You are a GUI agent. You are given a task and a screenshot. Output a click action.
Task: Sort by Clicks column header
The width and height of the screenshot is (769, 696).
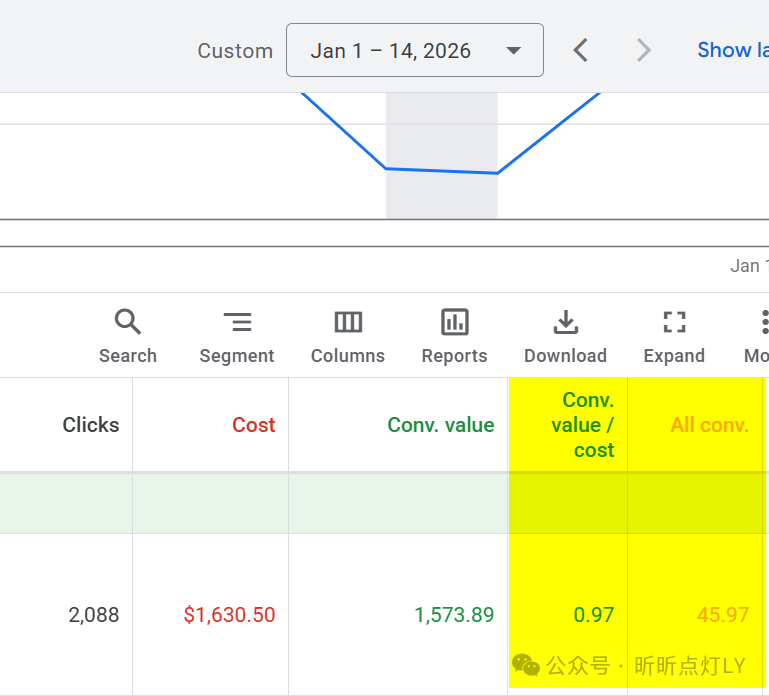[x=90, y=425]
